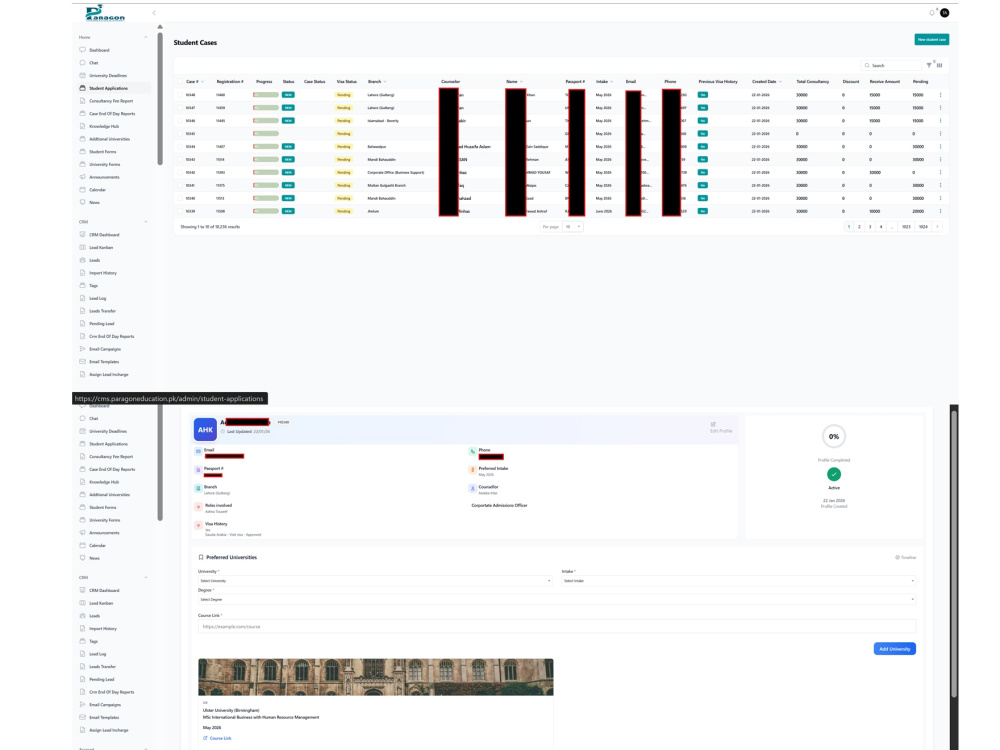Screen dimensions: 1000x750
Task: Click the Course Link external icon on Ulster card
Action: click(x=205, y=738)
